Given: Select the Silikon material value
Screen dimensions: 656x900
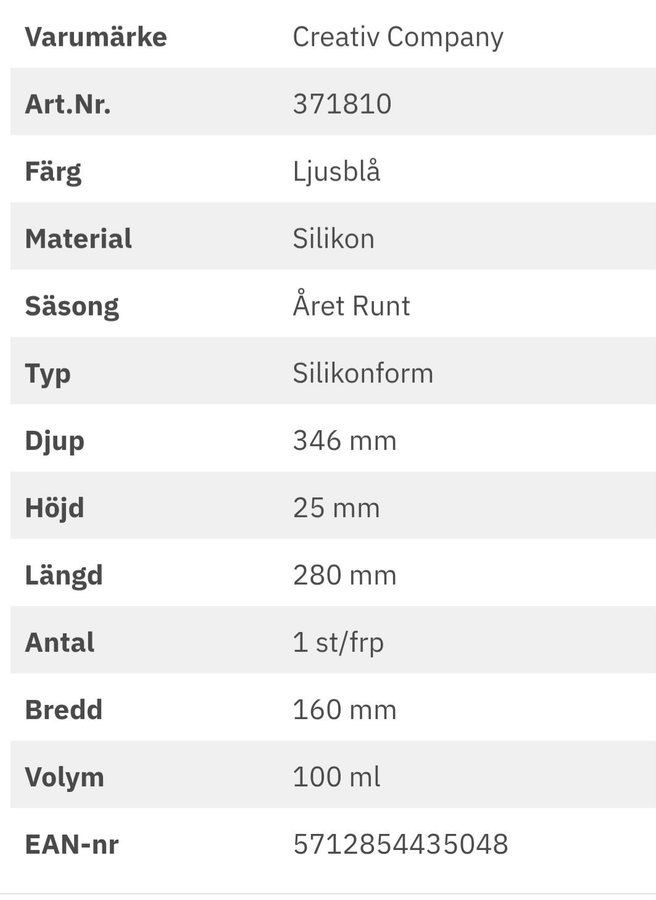Looking at the screenshot, I should click(x=333, y=239).
